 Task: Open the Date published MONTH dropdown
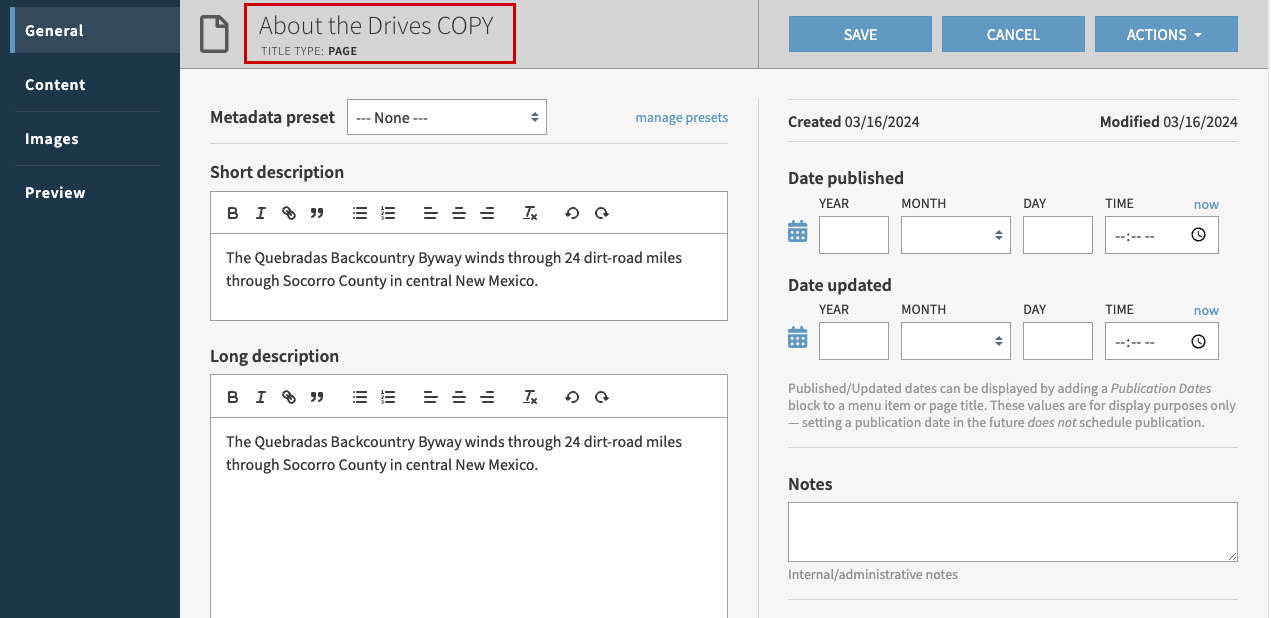point(955,234)
